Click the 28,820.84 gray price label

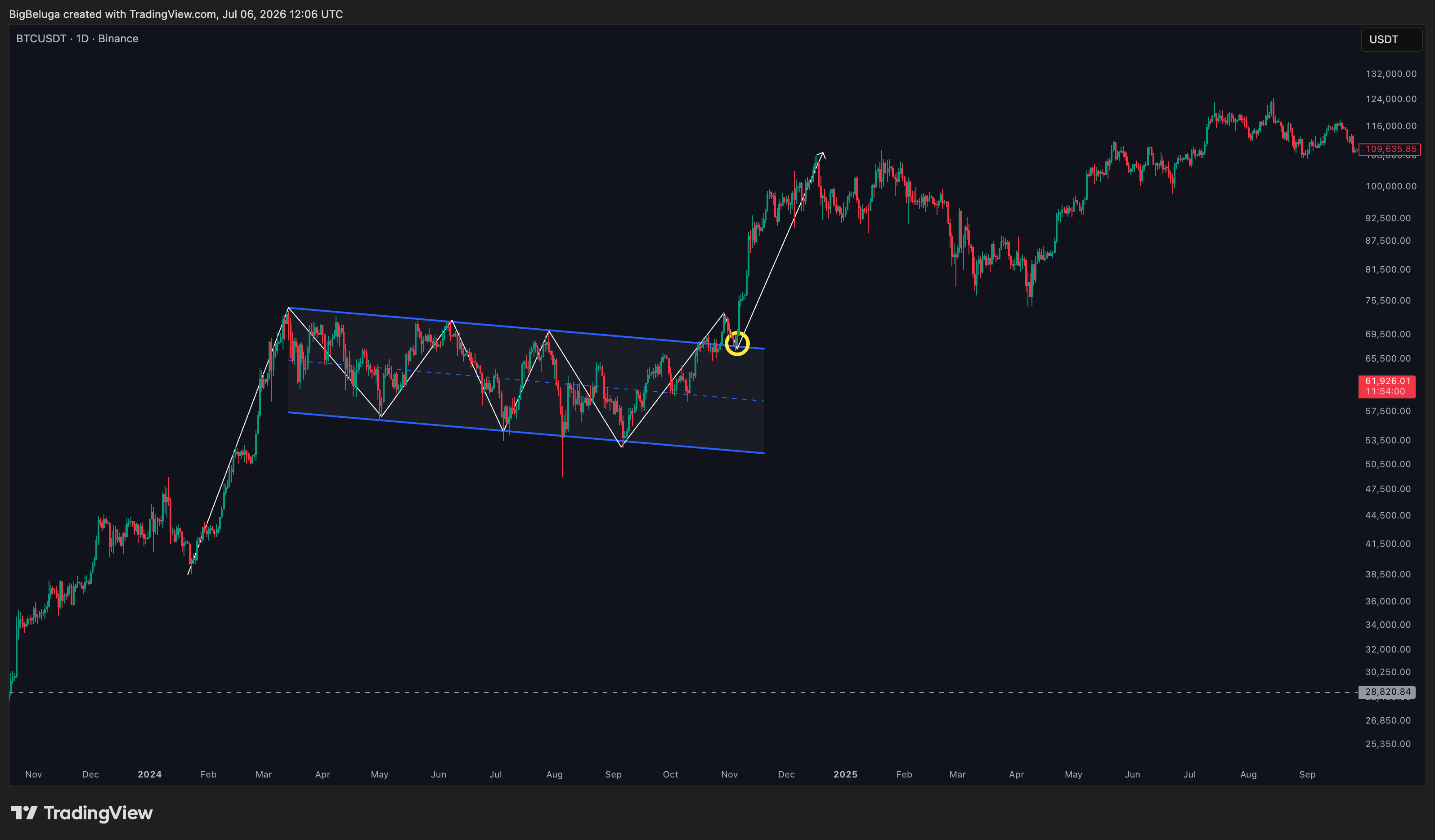click(1386, 692)
